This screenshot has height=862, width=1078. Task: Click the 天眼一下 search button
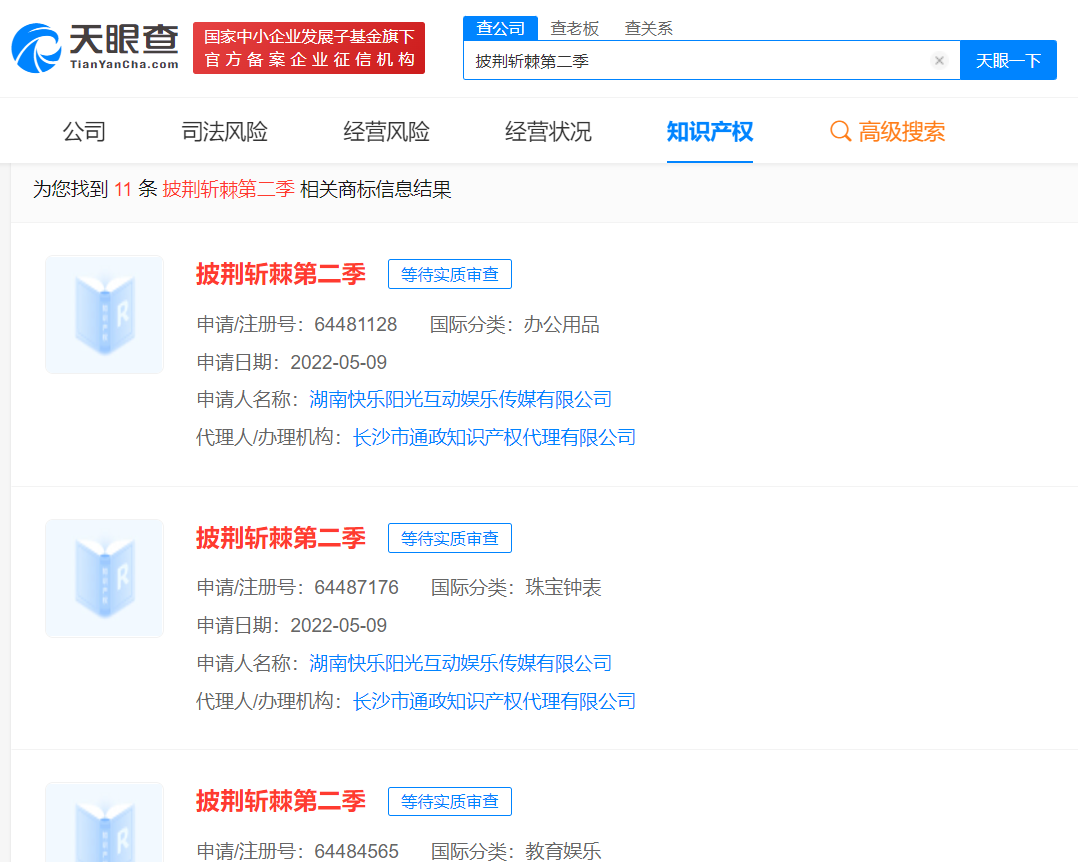[x=1008, y=60]
